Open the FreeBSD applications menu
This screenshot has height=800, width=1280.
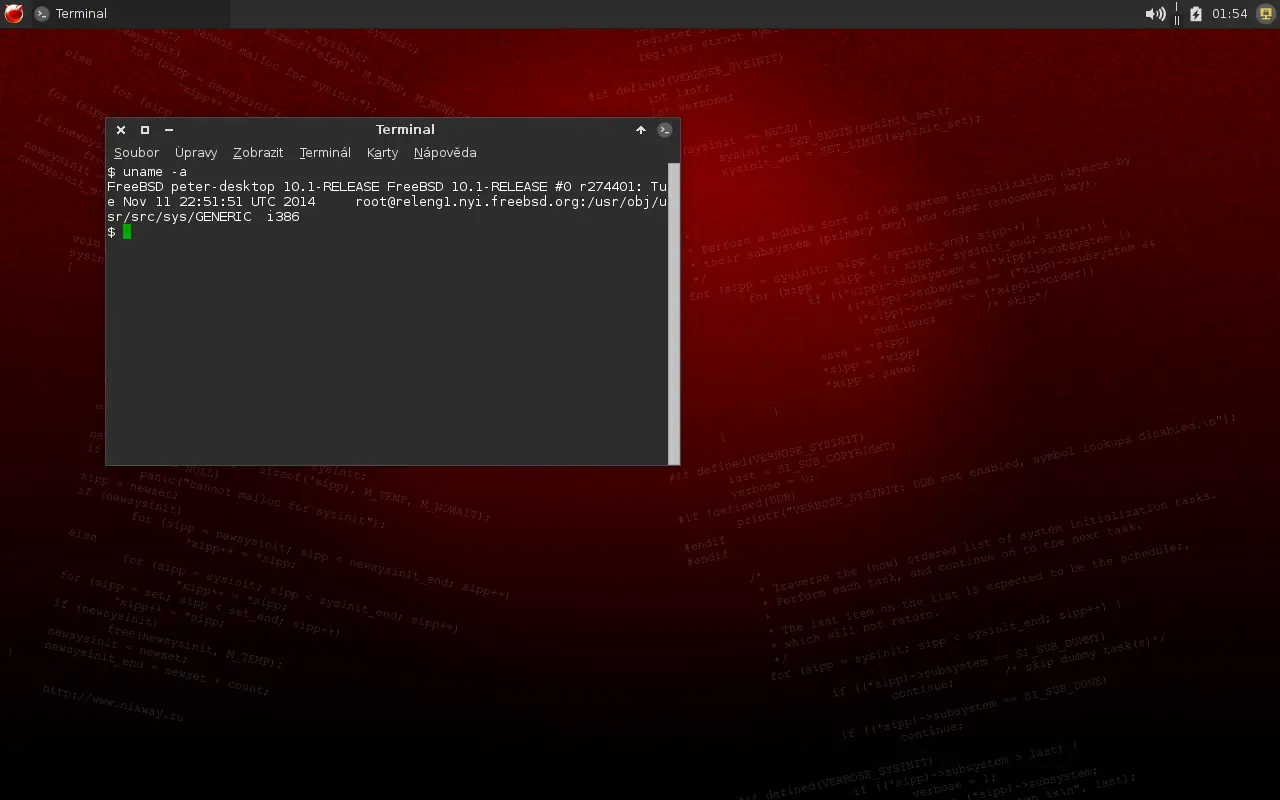(12, 13)
